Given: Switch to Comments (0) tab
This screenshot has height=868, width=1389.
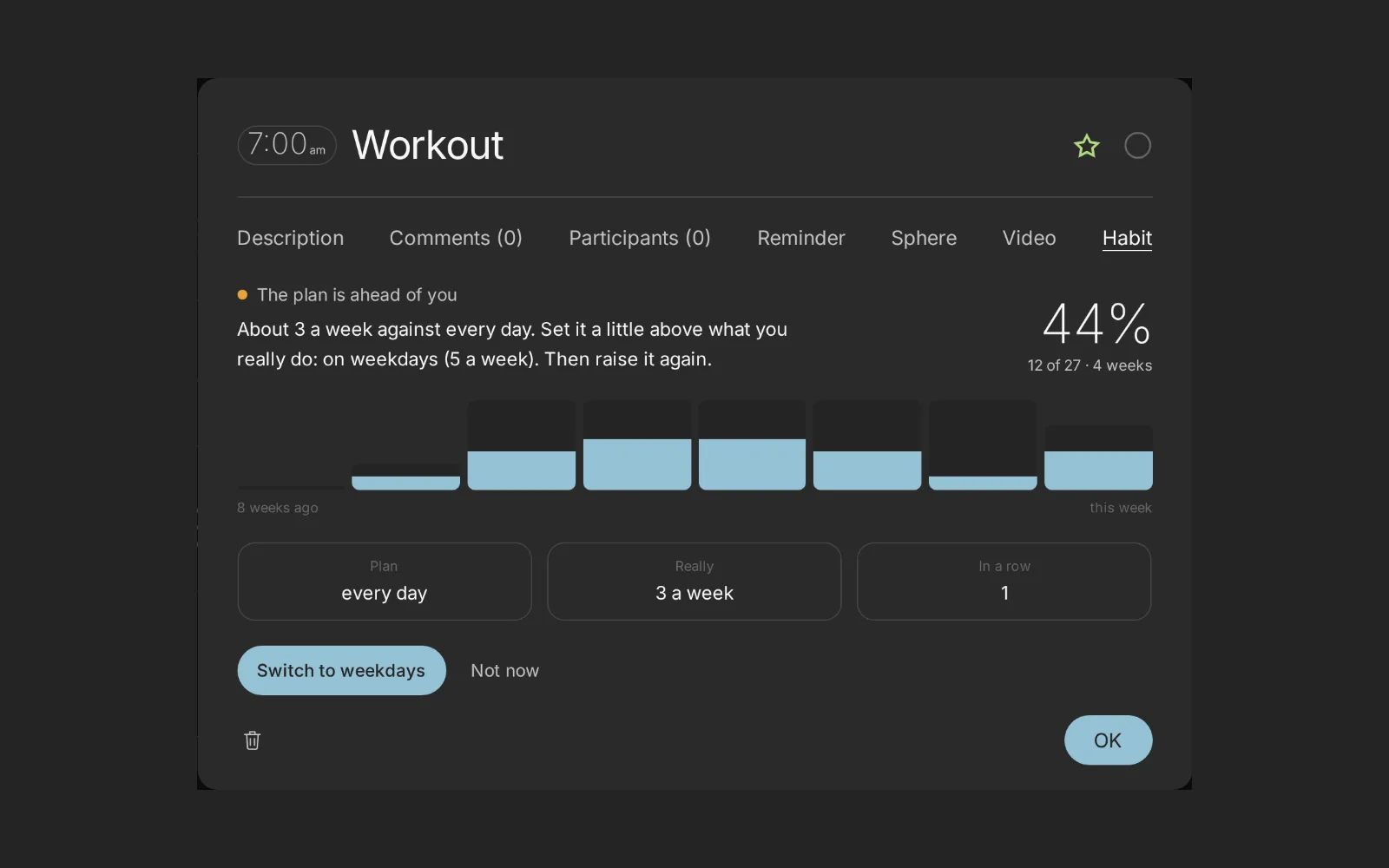Looking at the screenshot, I should click(456, 238).
